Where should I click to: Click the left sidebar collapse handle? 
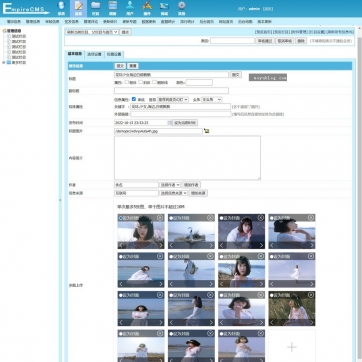click(x=60, y=200)
